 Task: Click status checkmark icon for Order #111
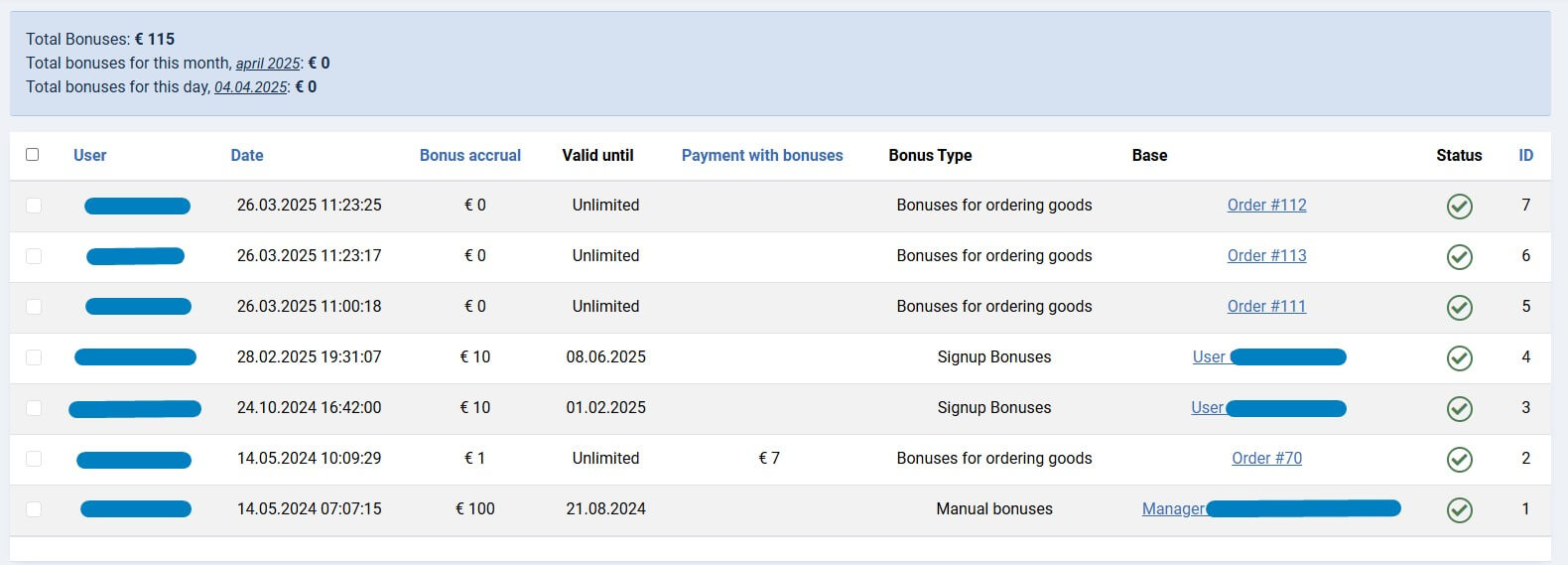pyautogui.click(x=1459, y=308)
